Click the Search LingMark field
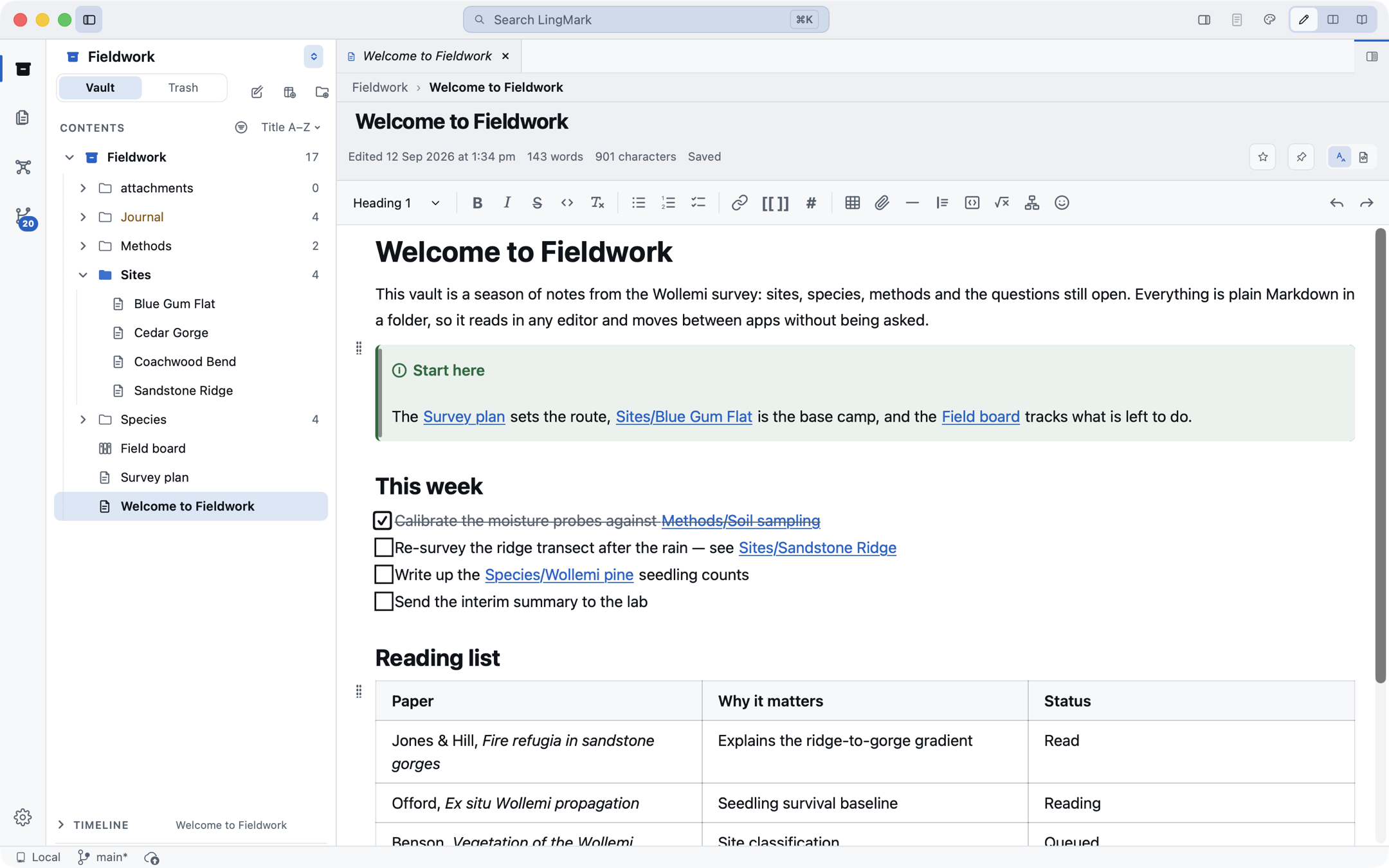This screenshot has width=1389, height=868. tap(646, 19)
